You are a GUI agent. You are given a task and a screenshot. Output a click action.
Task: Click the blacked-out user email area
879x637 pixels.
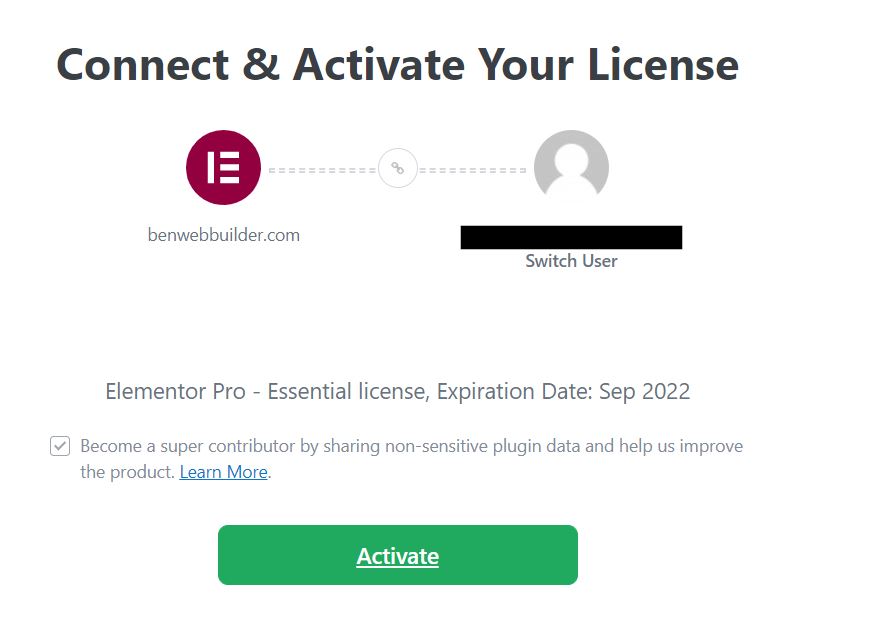pos(571,236)
